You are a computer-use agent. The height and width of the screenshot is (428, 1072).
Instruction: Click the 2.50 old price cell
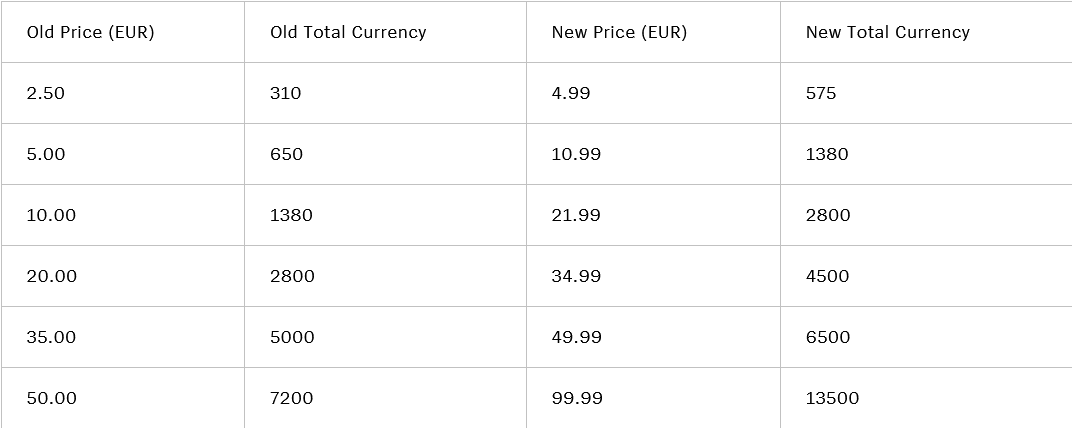coord(46,93)
